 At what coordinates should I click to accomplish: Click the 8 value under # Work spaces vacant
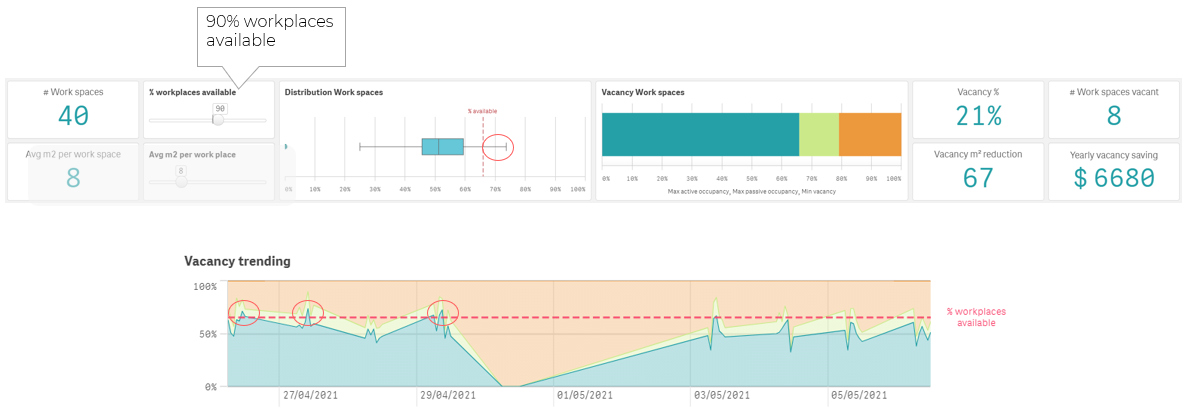coord(1113,116)
